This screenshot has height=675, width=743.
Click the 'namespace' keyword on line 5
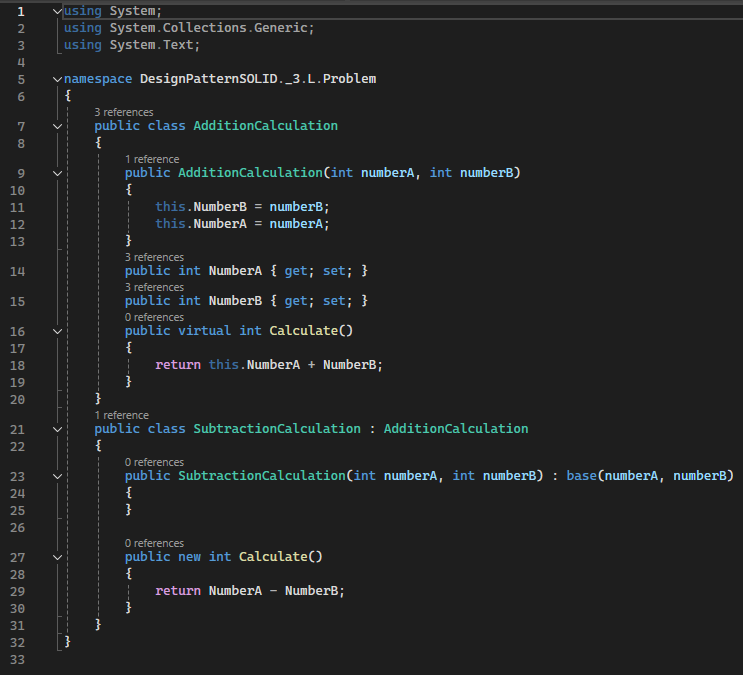[98, 79]
